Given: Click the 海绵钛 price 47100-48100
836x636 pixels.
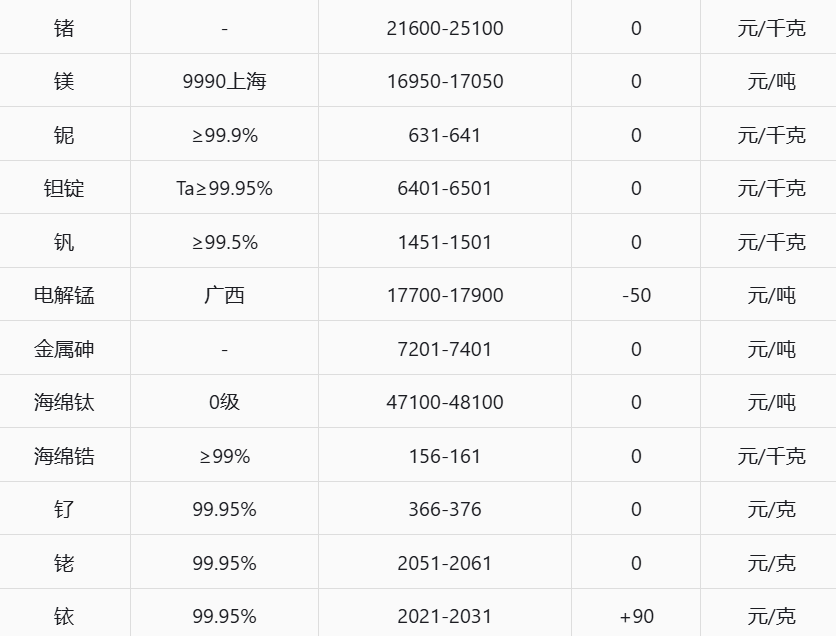Looking at the screenshot, I should coord(445,402).
